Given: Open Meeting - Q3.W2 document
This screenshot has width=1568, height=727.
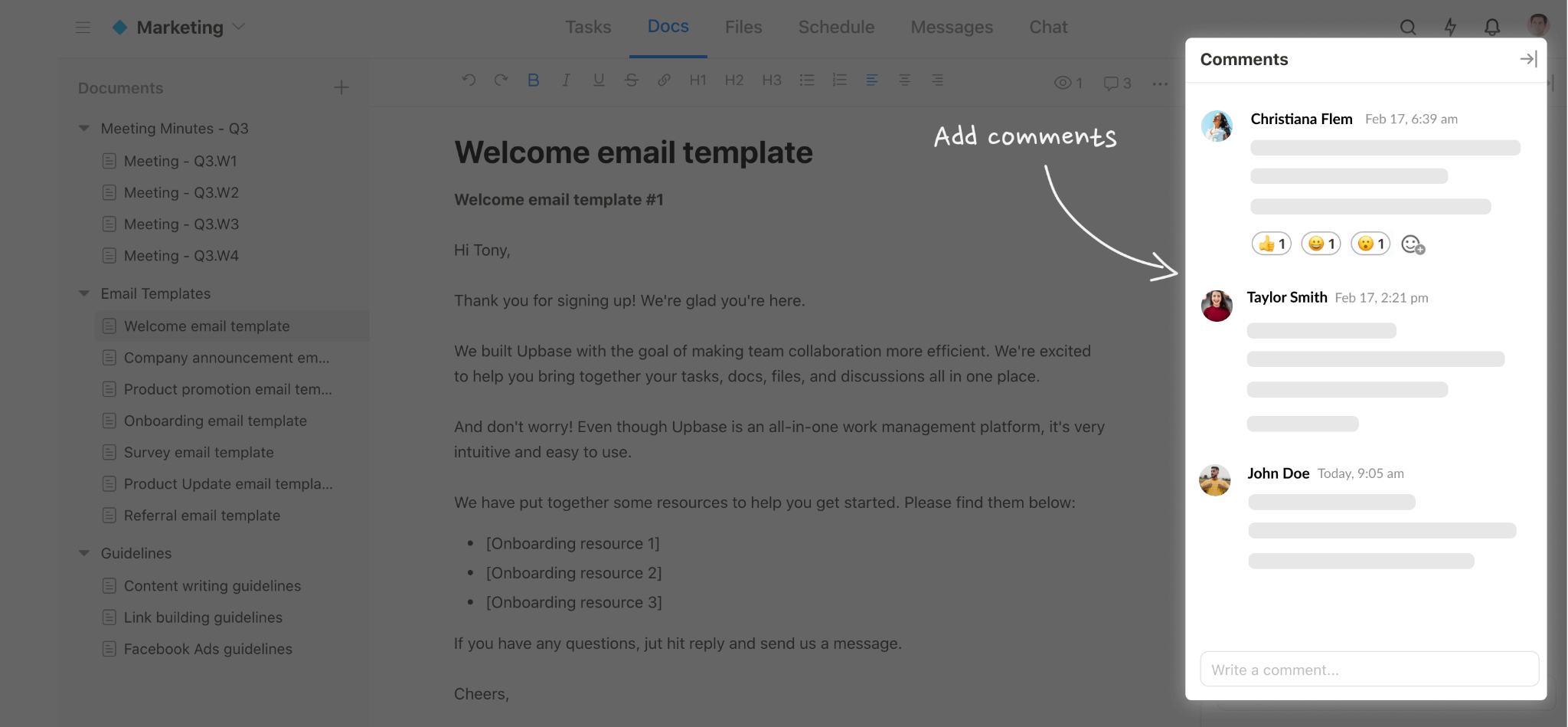Looking at the screenshot, I should [x=181, y=192].
